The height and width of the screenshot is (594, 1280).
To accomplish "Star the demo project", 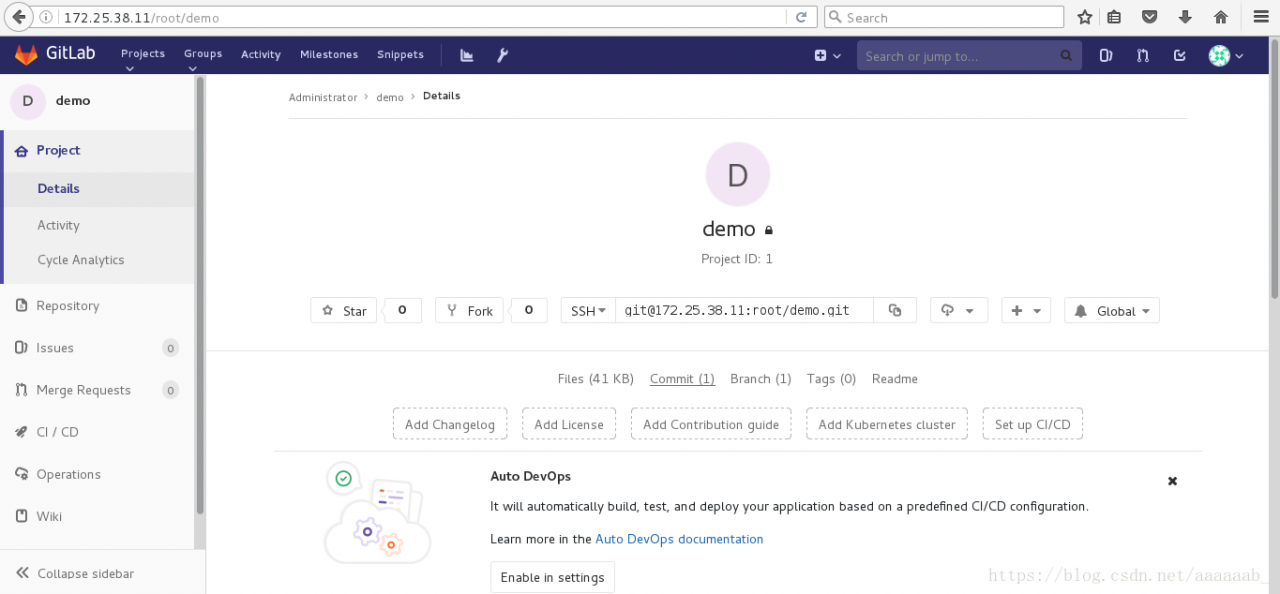I will point(344,311).
